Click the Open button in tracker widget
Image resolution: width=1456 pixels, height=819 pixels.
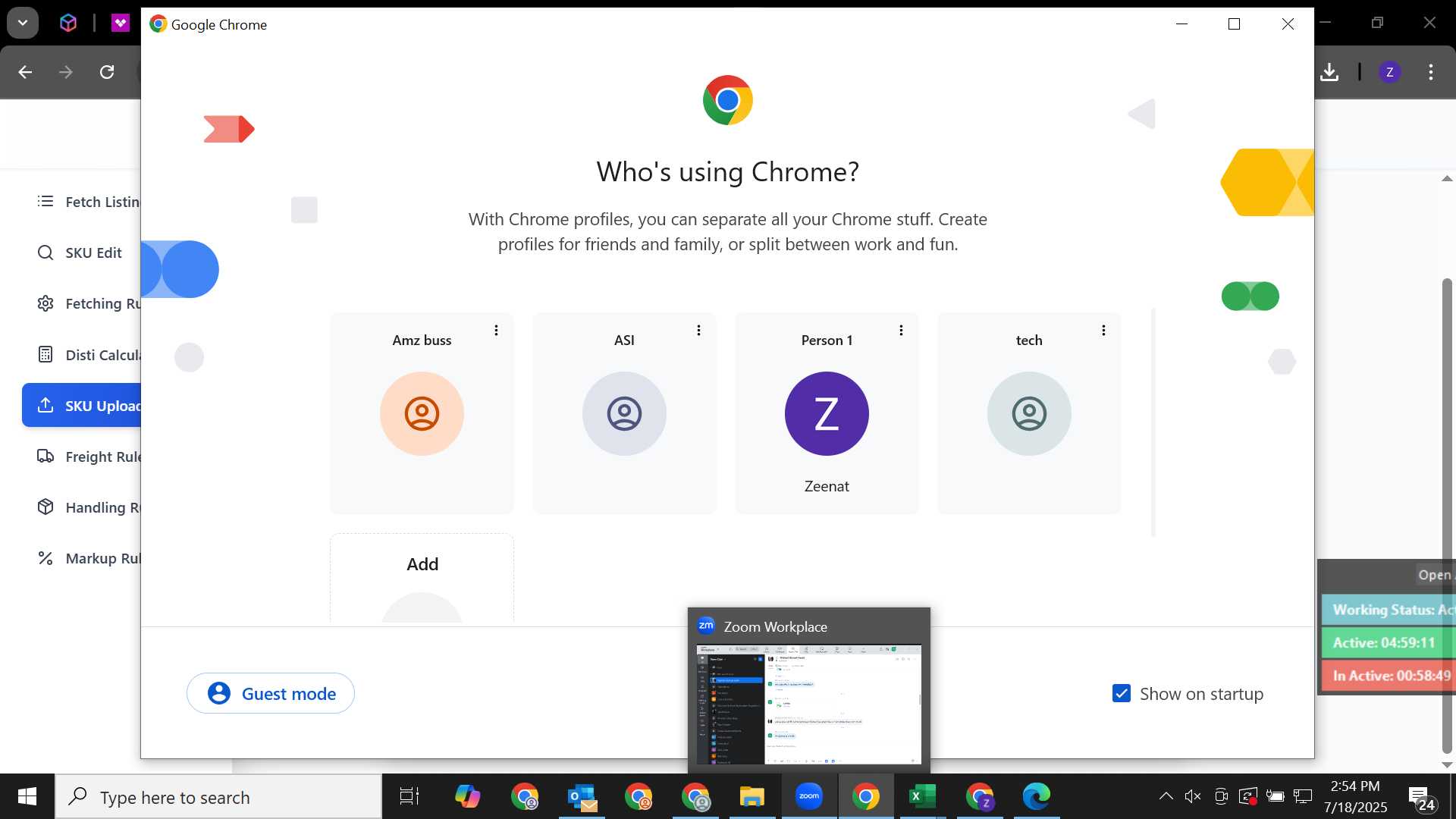pos(1436,575)
